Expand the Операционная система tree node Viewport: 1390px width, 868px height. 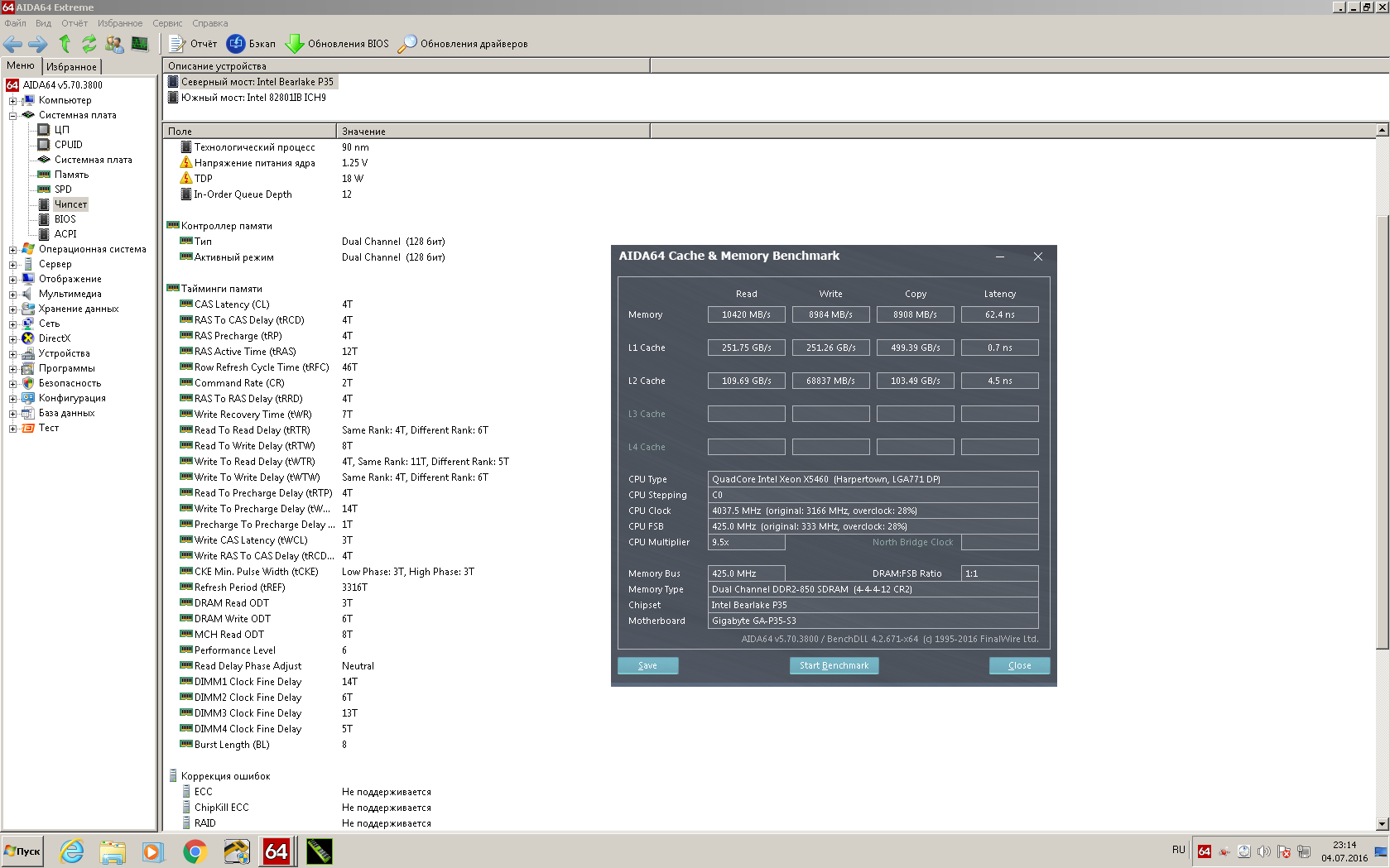[12, 250]
